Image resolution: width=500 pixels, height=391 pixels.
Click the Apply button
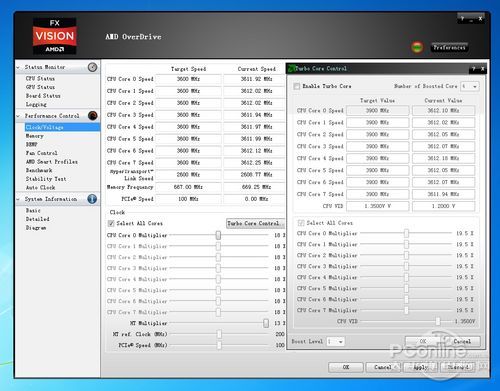tap(420, 367)
